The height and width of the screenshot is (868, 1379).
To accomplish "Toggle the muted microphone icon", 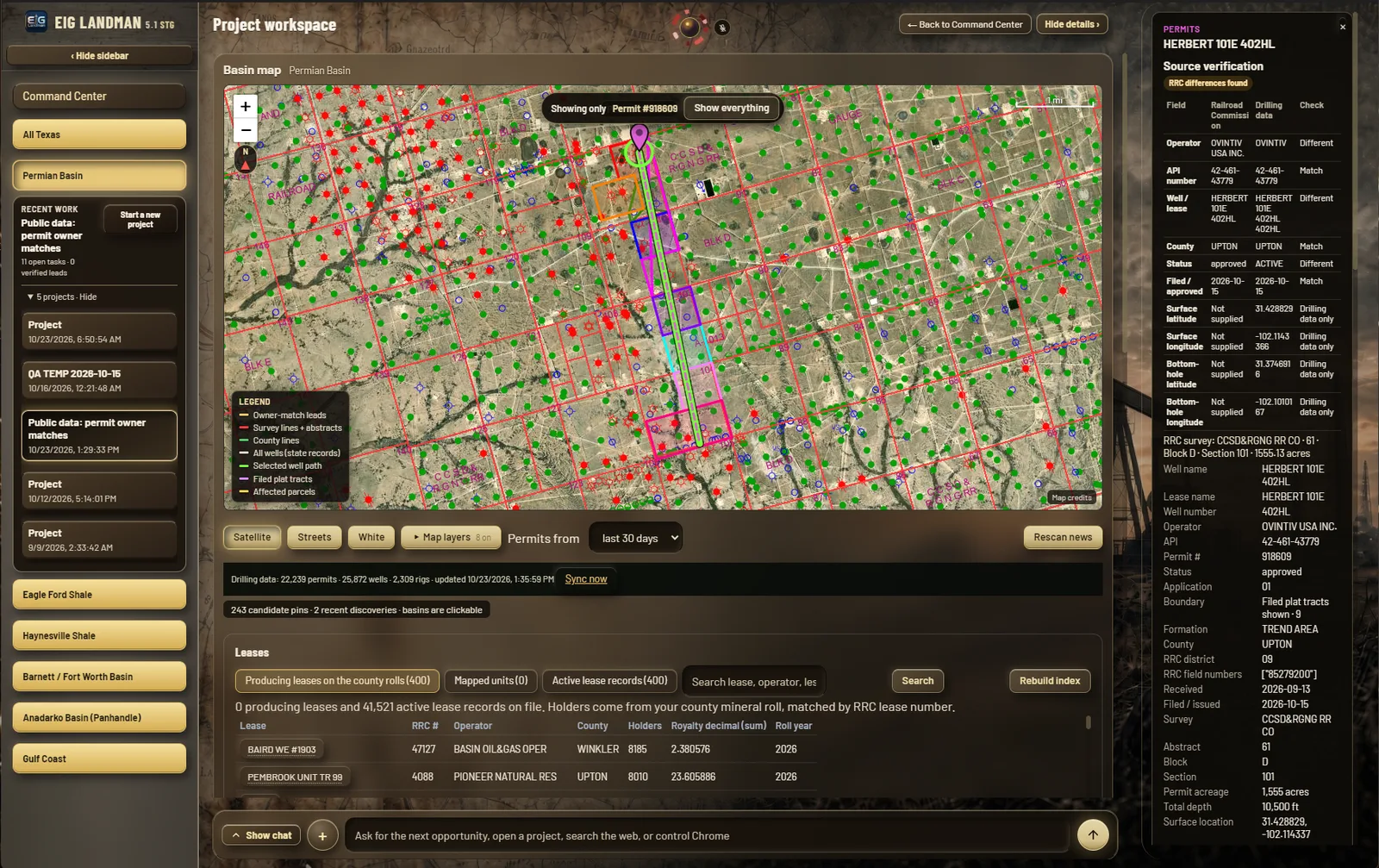I will 722,28.
